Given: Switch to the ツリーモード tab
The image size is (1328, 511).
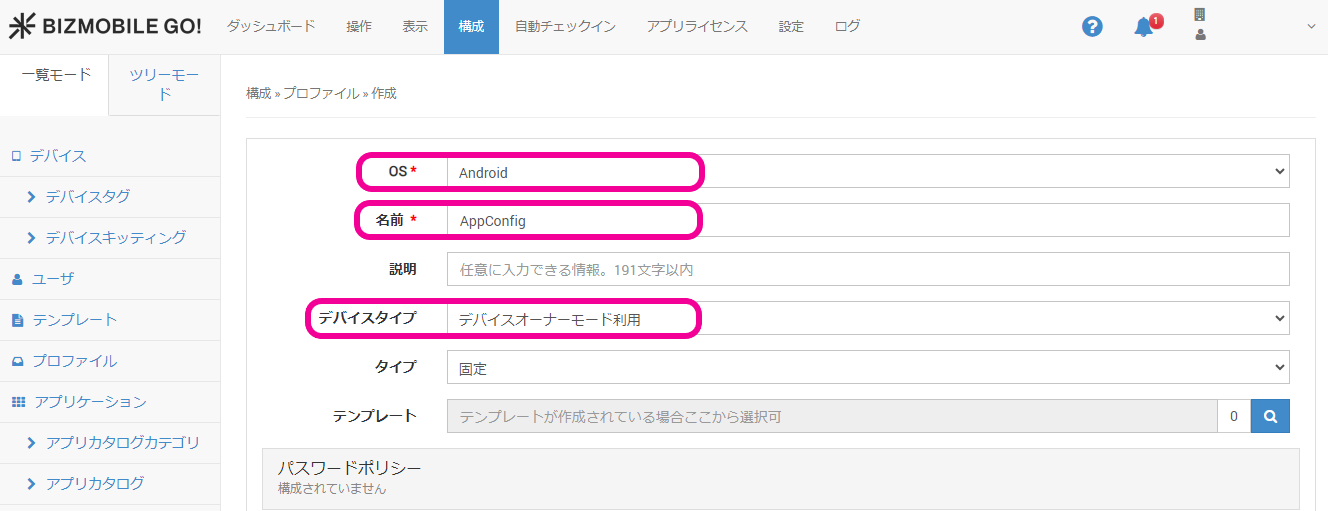Looking at the screenshot, I should pos(164,85).
